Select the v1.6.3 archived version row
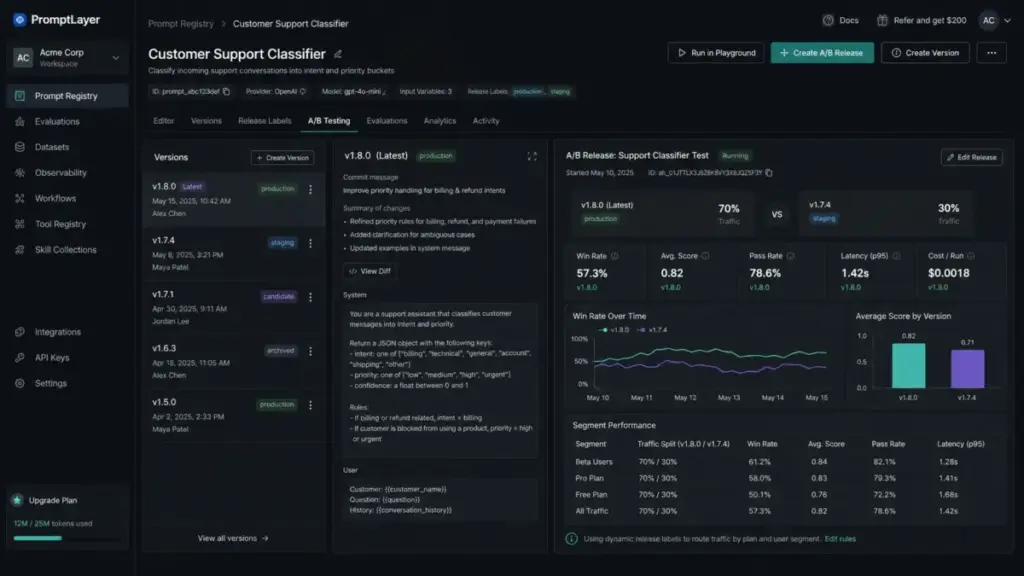This screenshot has height=576, width=1024. click(234, 362)
